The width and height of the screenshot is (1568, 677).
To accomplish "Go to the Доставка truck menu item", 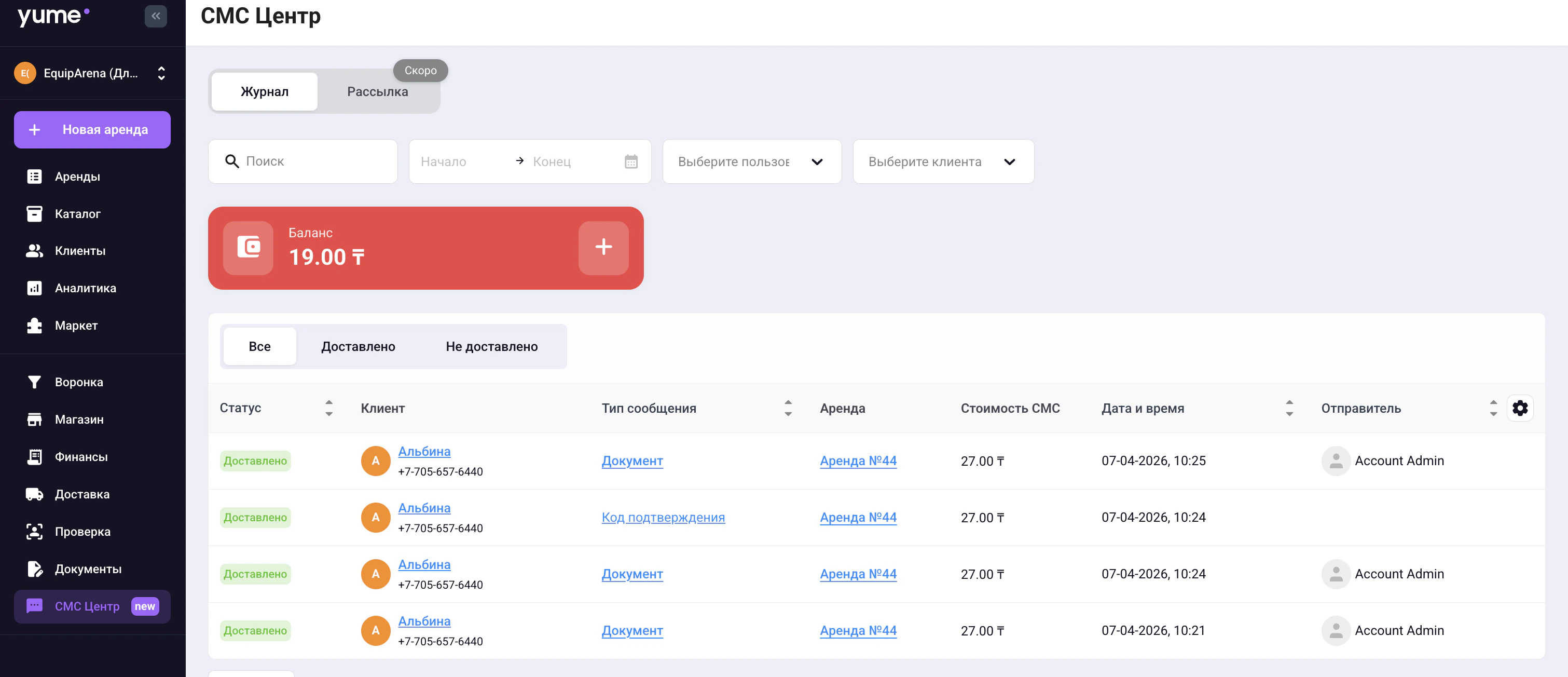I will [81, 494].
